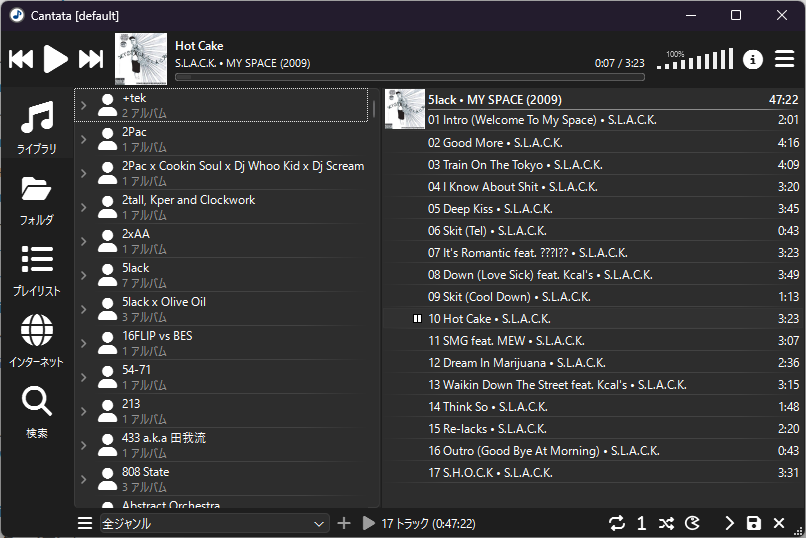Expand 2tall, Kper and Clockwork
The height and width of the screenshot is (538, 806).
pos(83,207)
